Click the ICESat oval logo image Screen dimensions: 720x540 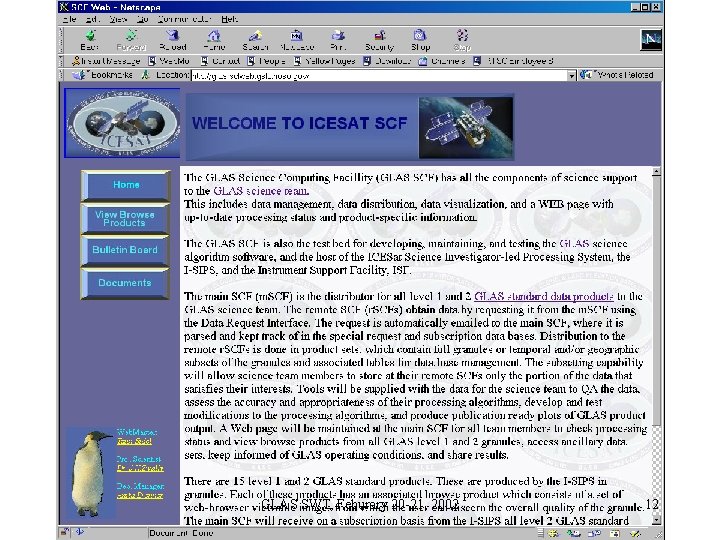(x=122, y=123)
